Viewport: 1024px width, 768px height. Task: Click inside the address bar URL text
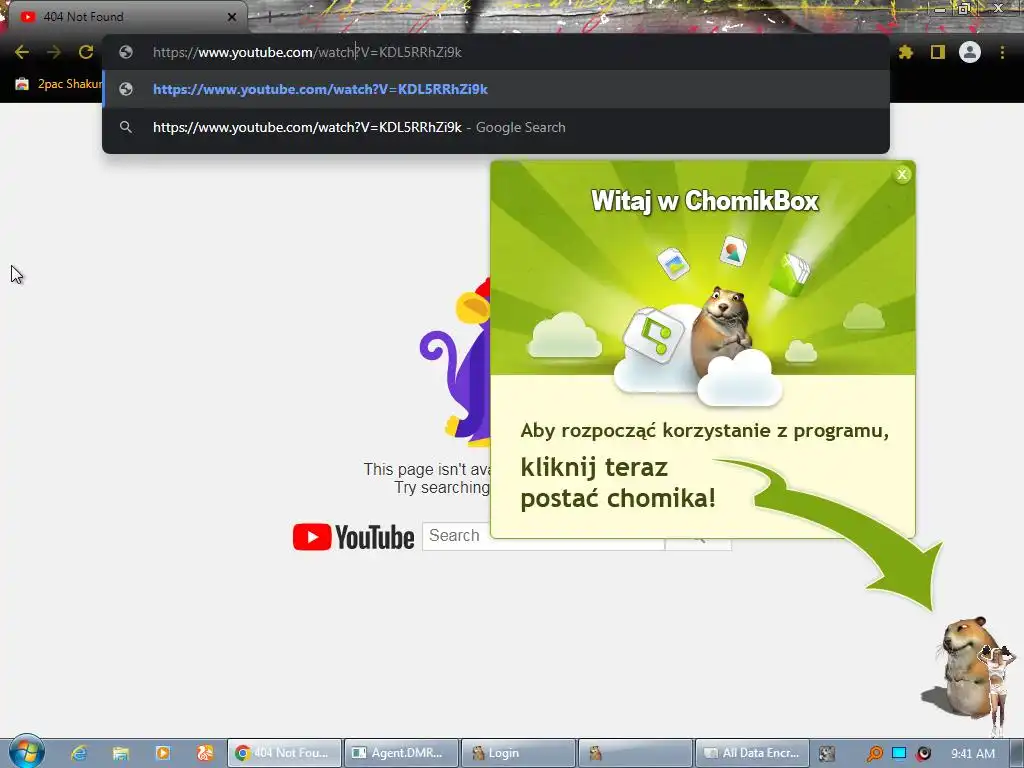(307, 52)
